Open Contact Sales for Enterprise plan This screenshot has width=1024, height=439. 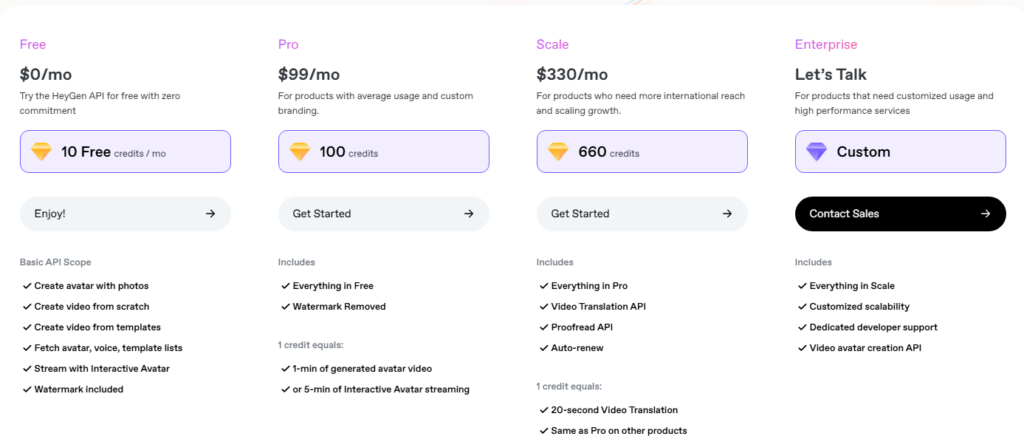coord(901,214)
